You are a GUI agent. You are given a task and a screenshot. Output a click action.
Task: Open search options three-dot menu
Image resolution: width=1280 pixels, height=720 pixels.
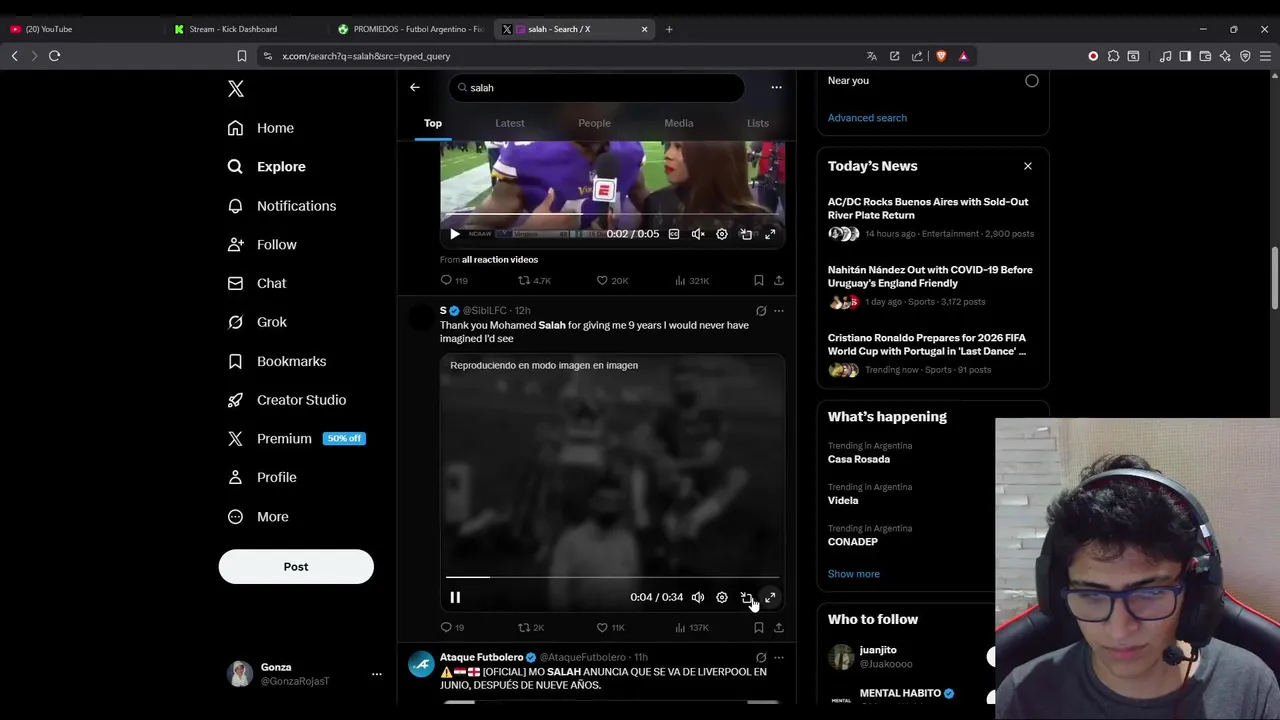tap(776, 87)
